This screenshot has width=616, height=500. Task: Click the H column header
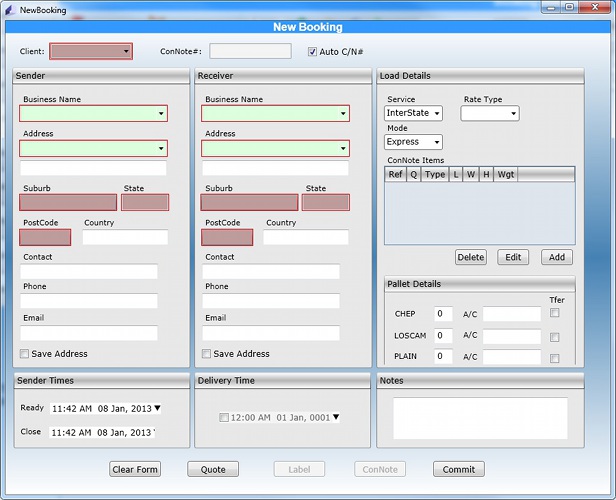(486, 174)
